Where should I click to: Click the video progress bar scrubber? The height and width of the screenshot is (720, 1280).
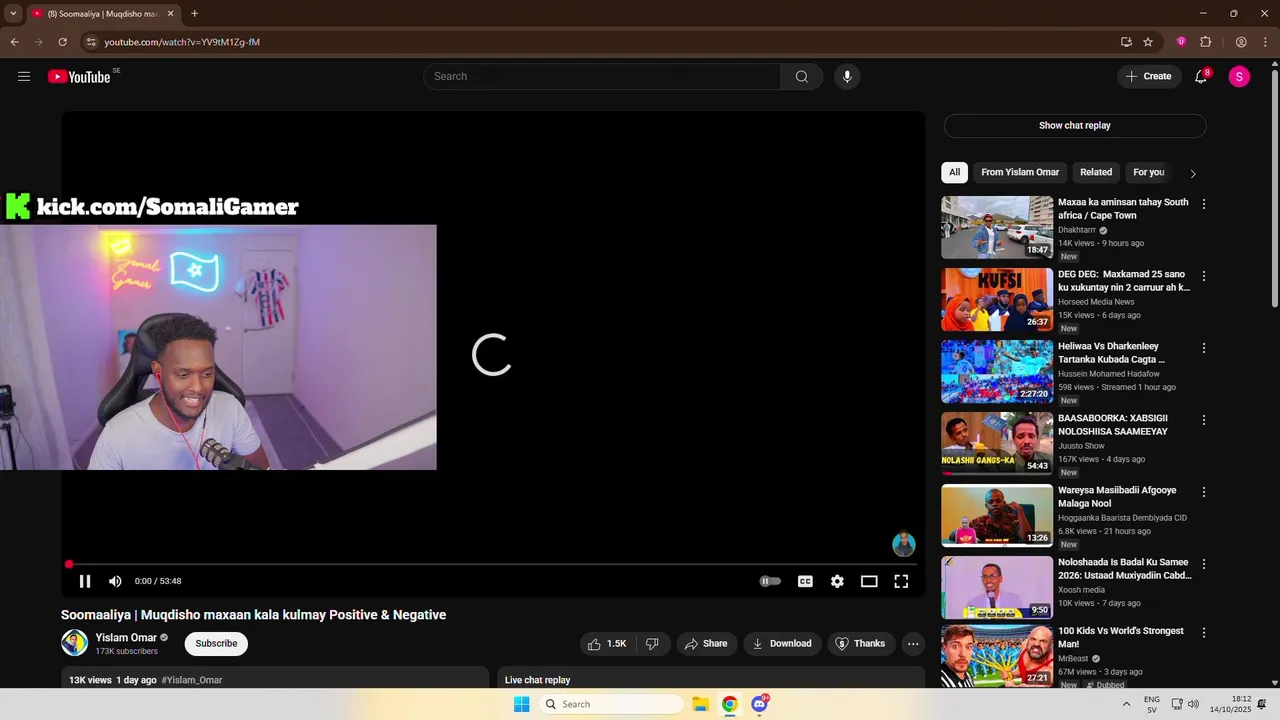point(69,564)
